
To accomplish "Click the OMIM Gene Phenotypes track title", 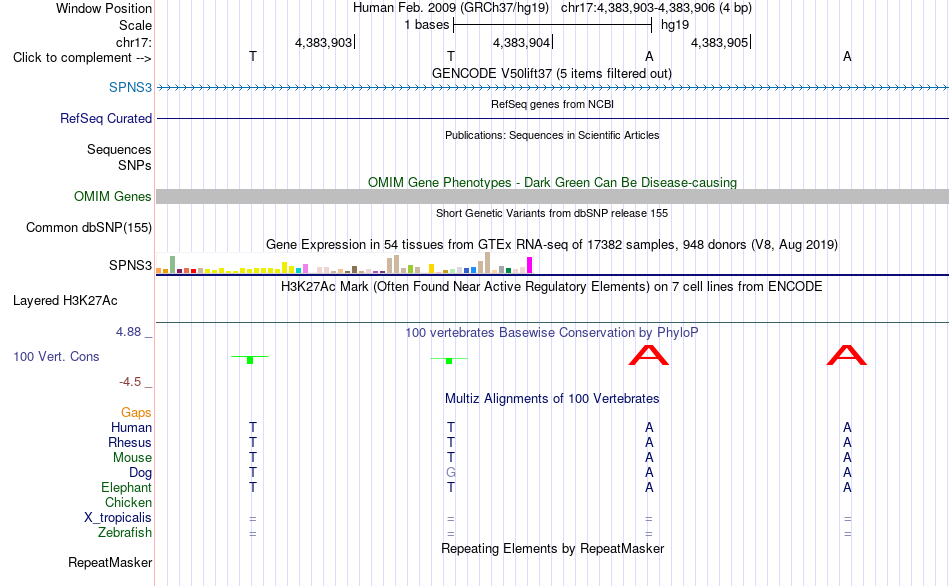I will pyautogui.click(x=552, y=182).
